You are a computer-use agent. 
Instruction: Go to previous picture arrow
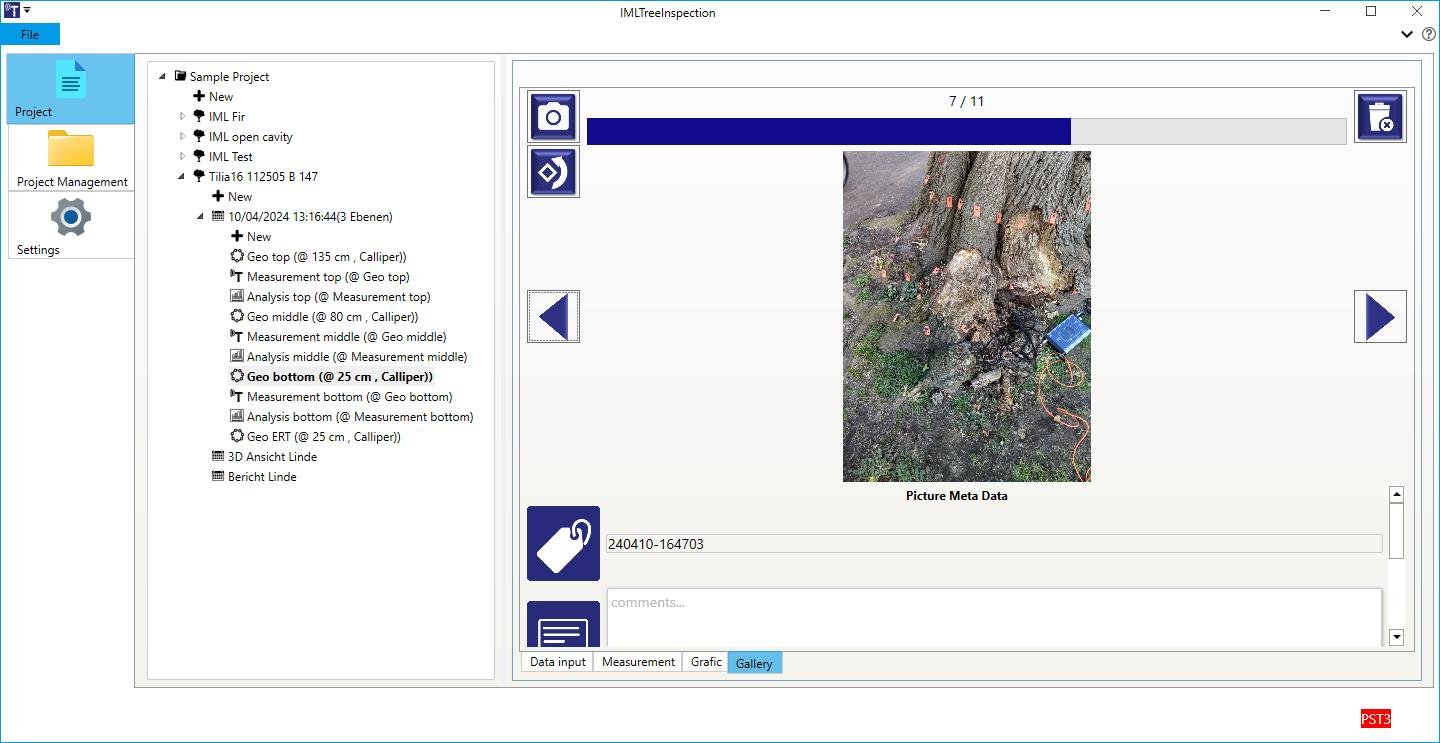tap(553, 317)
